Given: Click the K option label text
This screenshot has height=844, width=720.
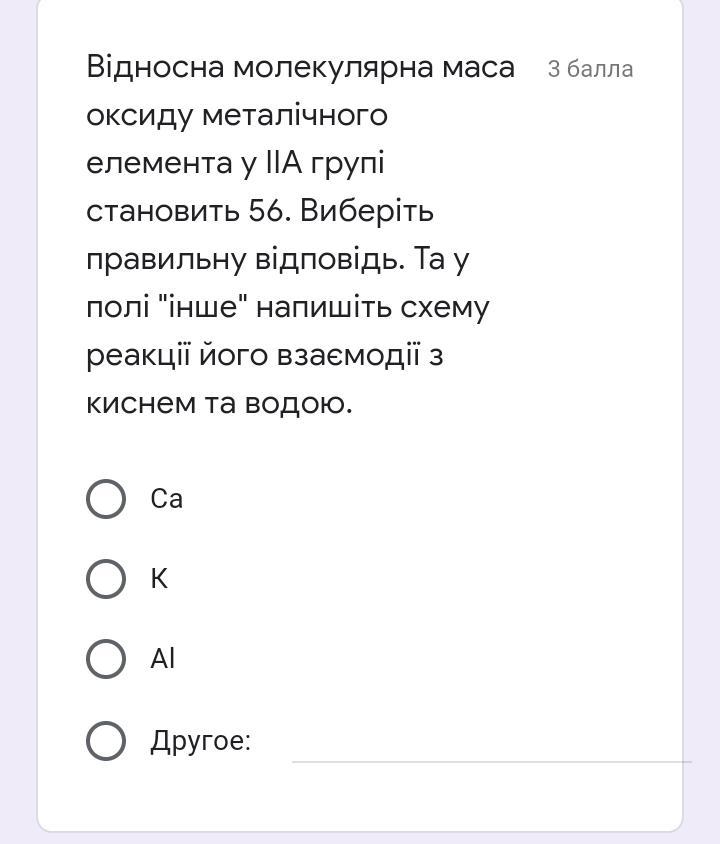Looking at the screenshot, I should [159, 579].
